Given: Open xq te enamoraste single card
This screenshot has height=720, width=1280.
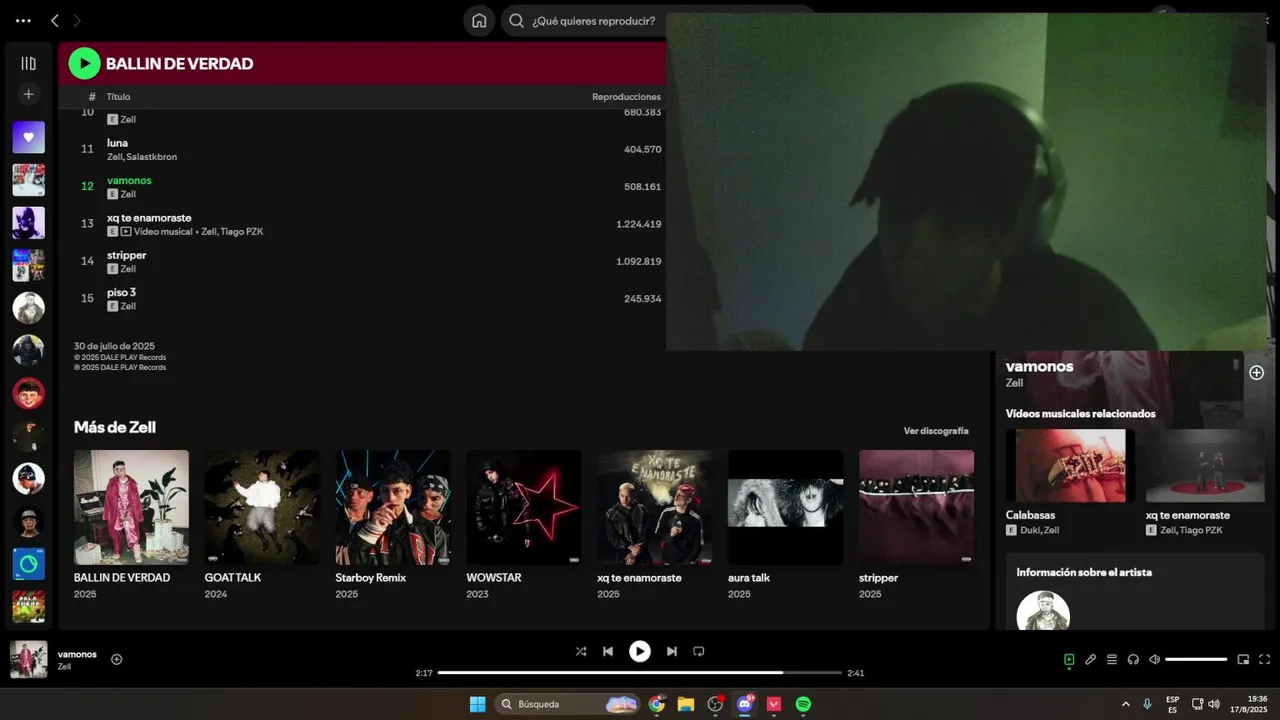Looking at the screenshot, I should [655, 526].
